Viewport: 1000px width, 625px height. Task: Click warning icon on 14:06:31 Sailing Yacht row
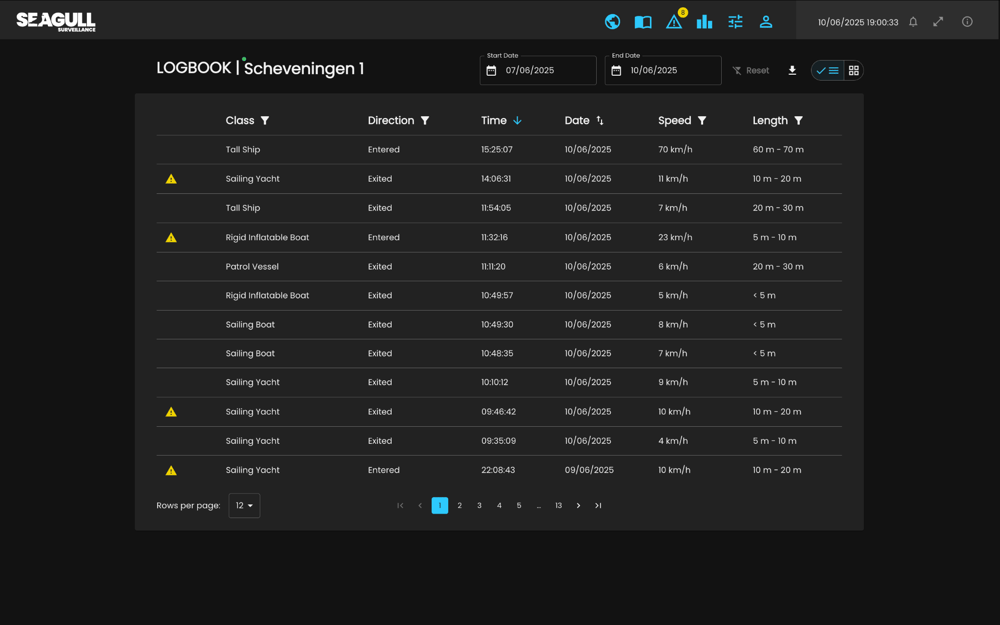tap(171, 179)
